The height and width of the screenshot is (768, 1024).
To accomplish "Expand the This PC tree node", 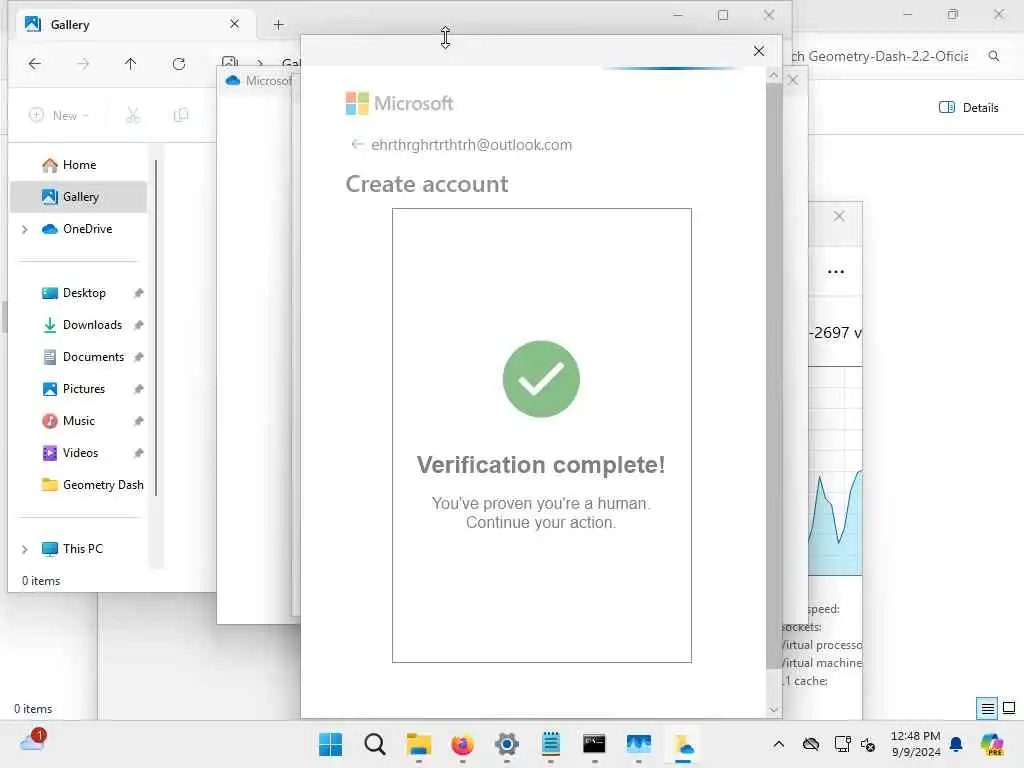I will click(x=25, y=549).
